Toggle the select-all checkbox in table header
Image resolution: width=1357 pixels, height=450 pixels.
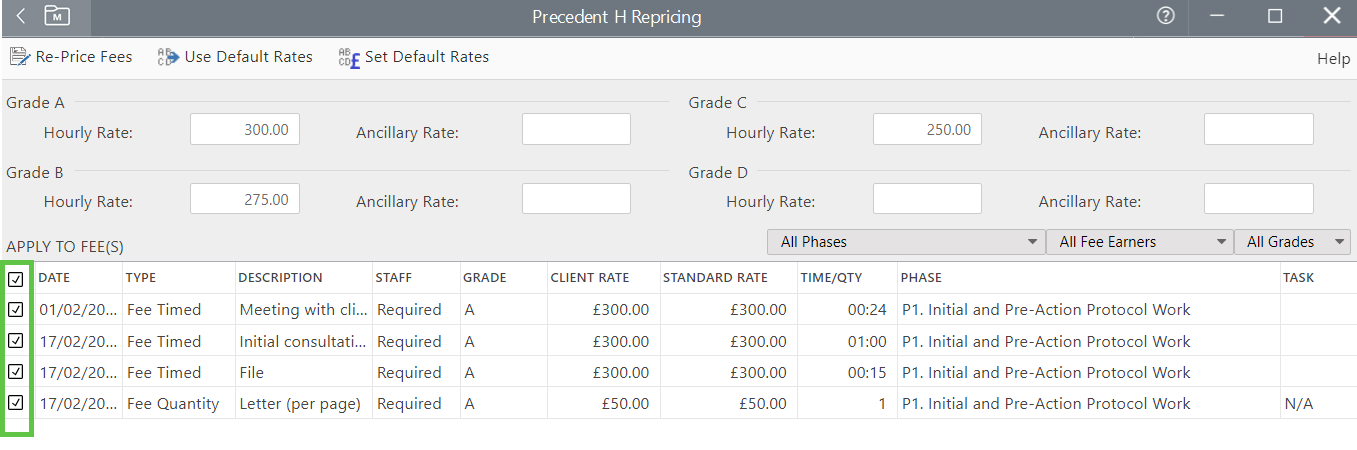tap(16, 279)
